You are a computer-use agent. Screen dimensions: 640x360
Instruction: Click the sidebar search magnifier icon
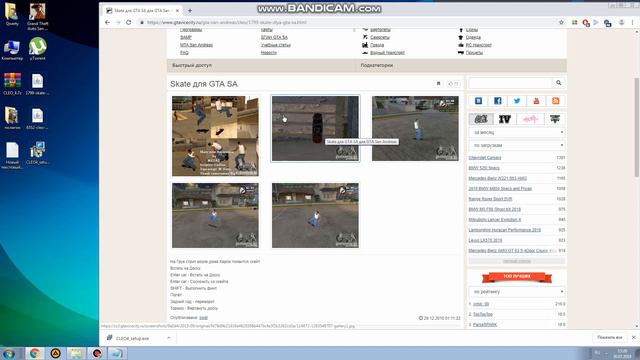pos(558,83)
